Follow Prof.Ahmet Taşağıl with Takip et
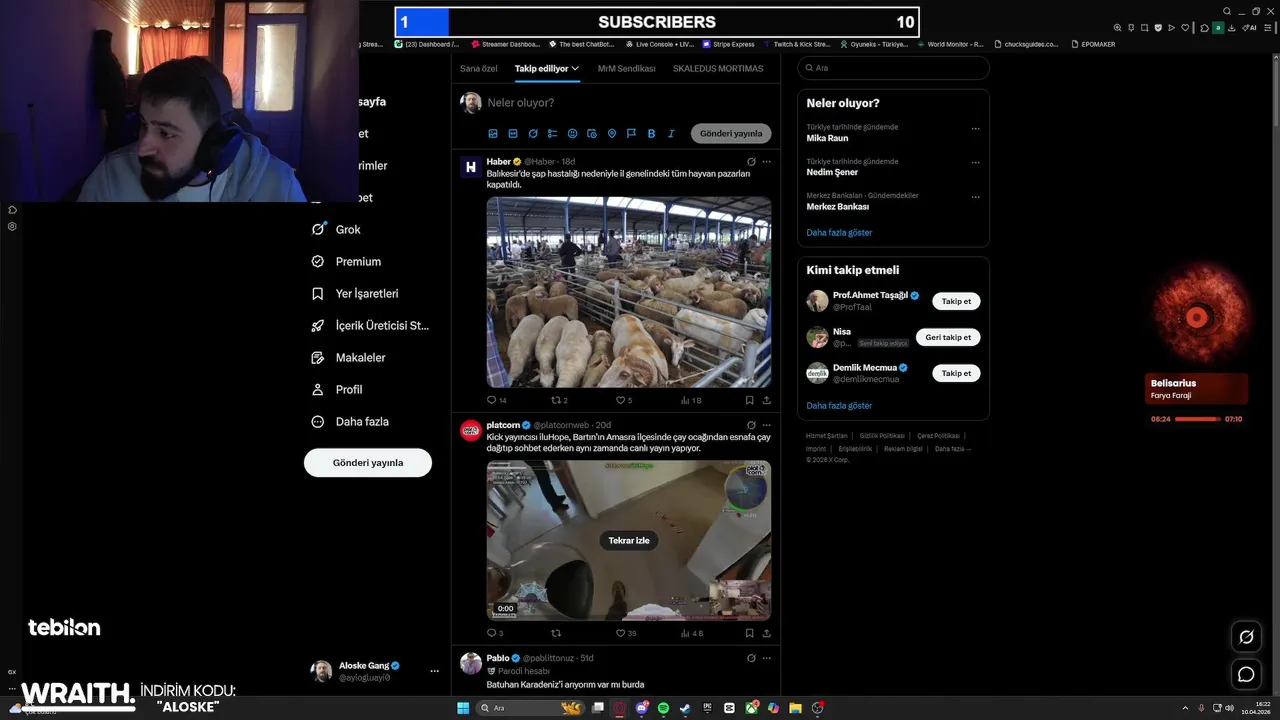The width and height of the screenshot is (1280, 720). tap(956, 301)
